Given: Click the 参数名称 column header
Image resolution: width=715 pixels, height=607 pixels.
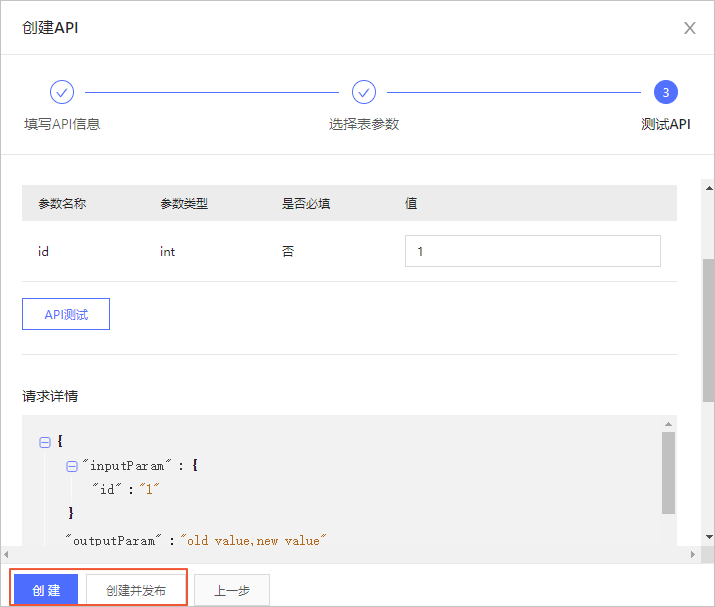Looking at the screenshot, I should pos(62,203).
